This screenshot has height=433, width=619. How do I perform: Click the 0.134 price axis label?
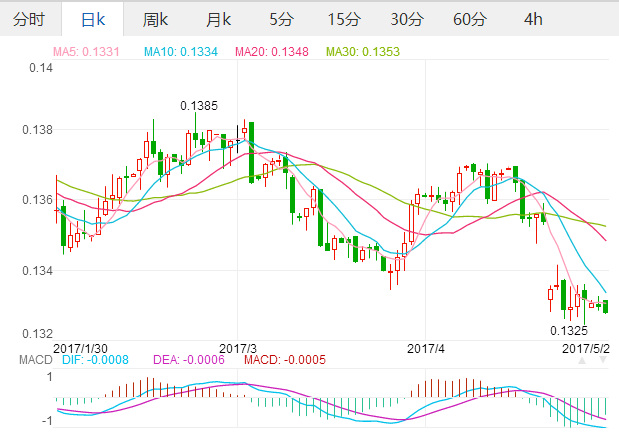click(x=37, y=271)
